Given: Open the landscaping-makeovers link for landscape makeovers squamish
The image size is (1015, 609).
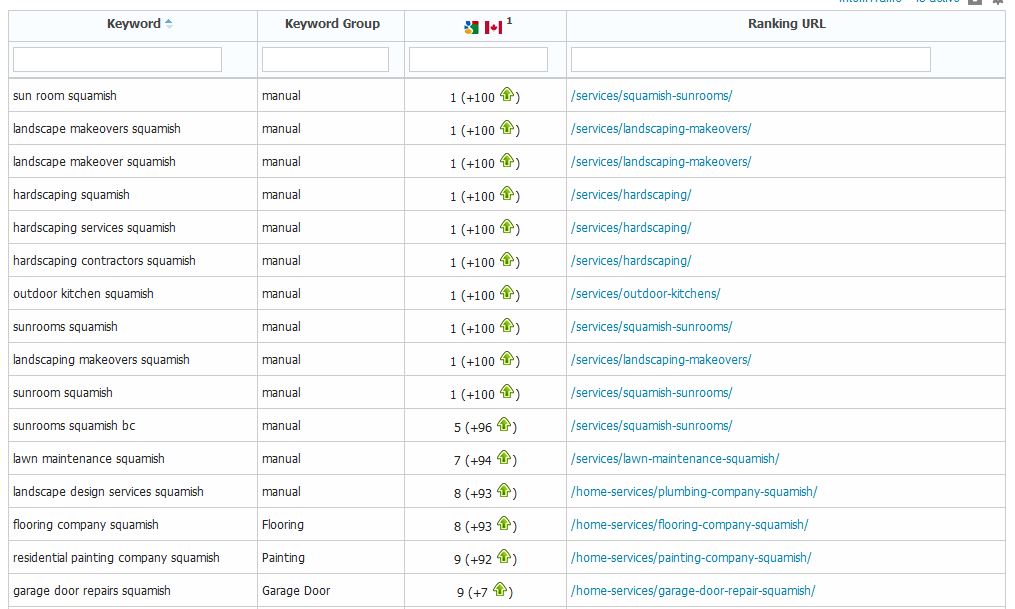Looking at the screenshot, I should tap(661, 129).
